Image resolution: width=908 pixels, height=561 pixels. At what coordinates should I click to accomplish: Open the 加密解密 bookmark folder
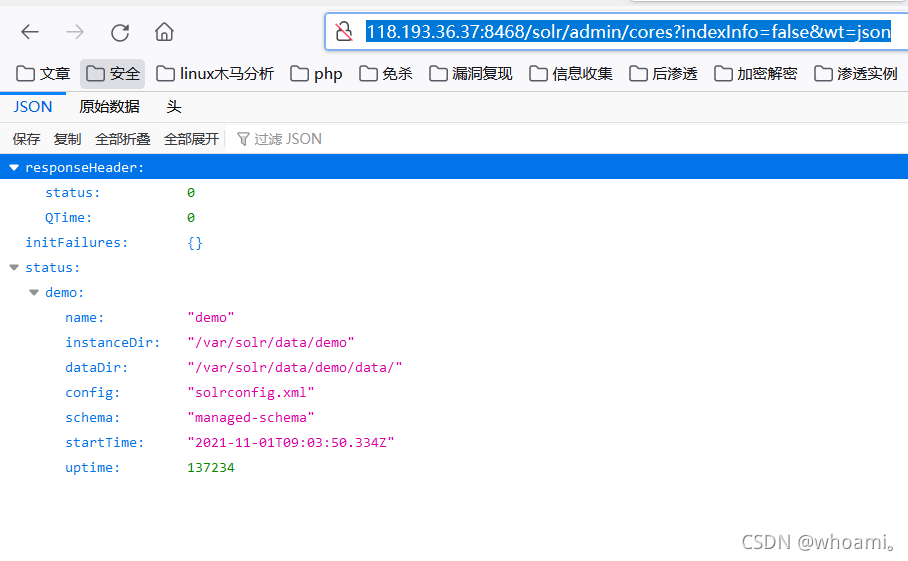click(x=756, y=74)
